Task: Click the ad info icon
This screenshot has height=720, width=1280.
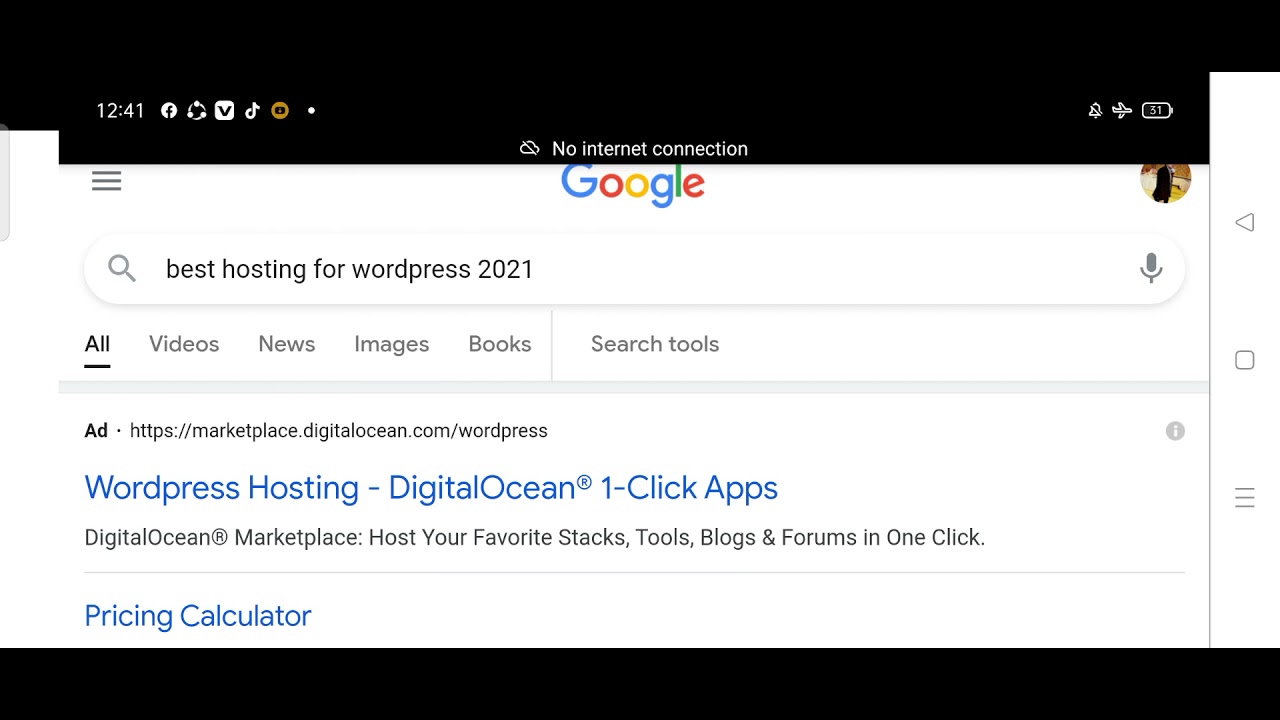Action: pos(1175,431)
